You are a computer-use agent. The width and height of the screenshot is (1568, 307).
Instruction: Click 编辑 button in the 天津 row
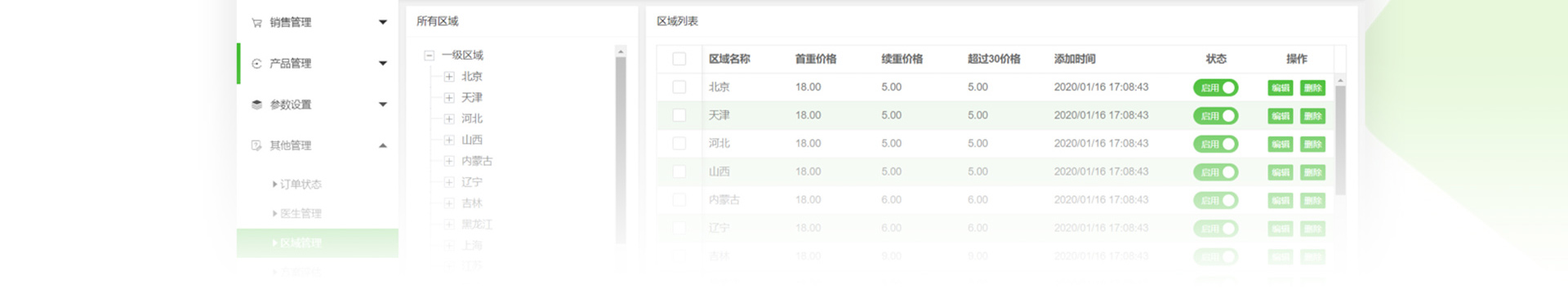pyautogui.click(x=1281, y=116)
